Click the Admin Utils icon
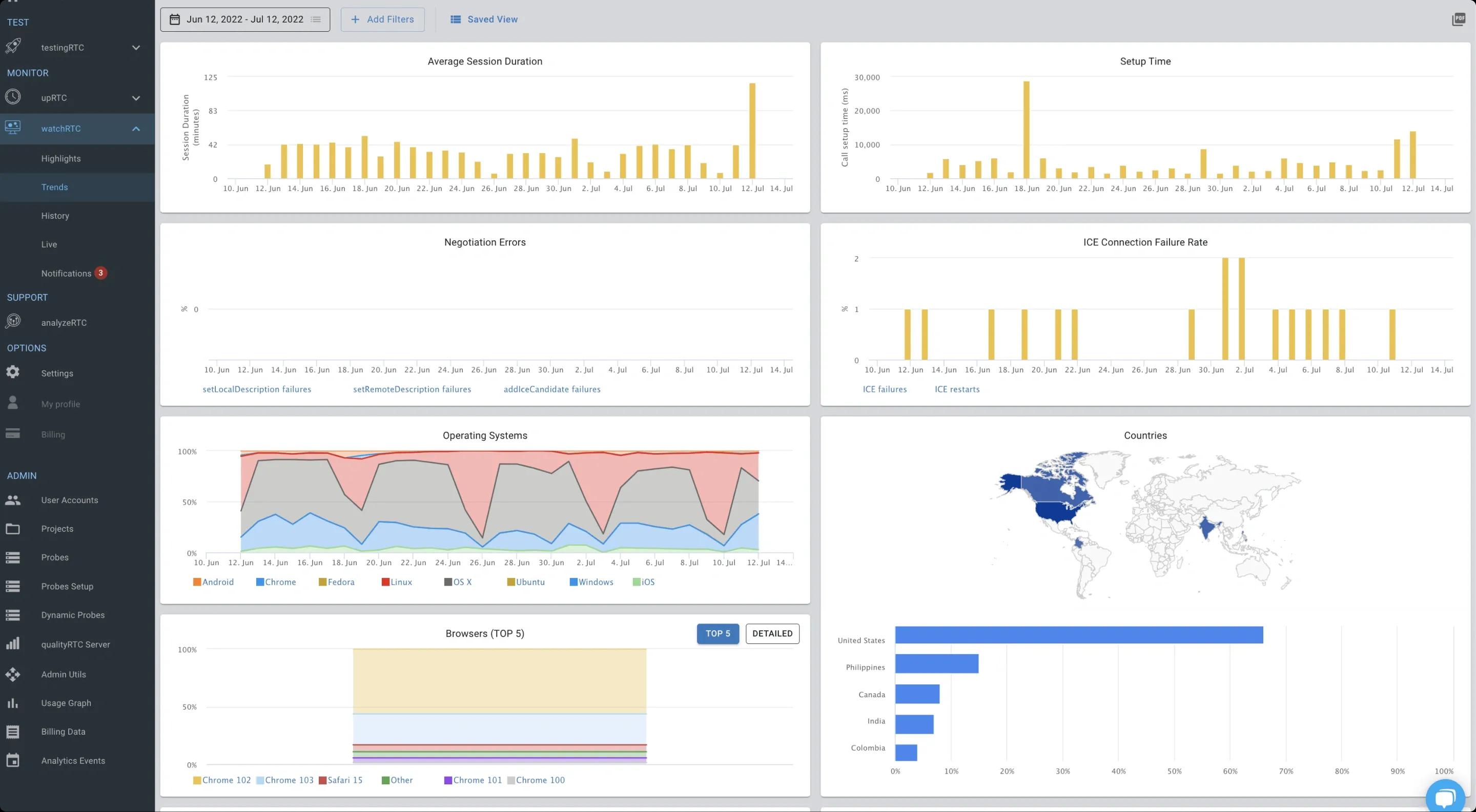 pyautogui.click(x=13, y=674)
